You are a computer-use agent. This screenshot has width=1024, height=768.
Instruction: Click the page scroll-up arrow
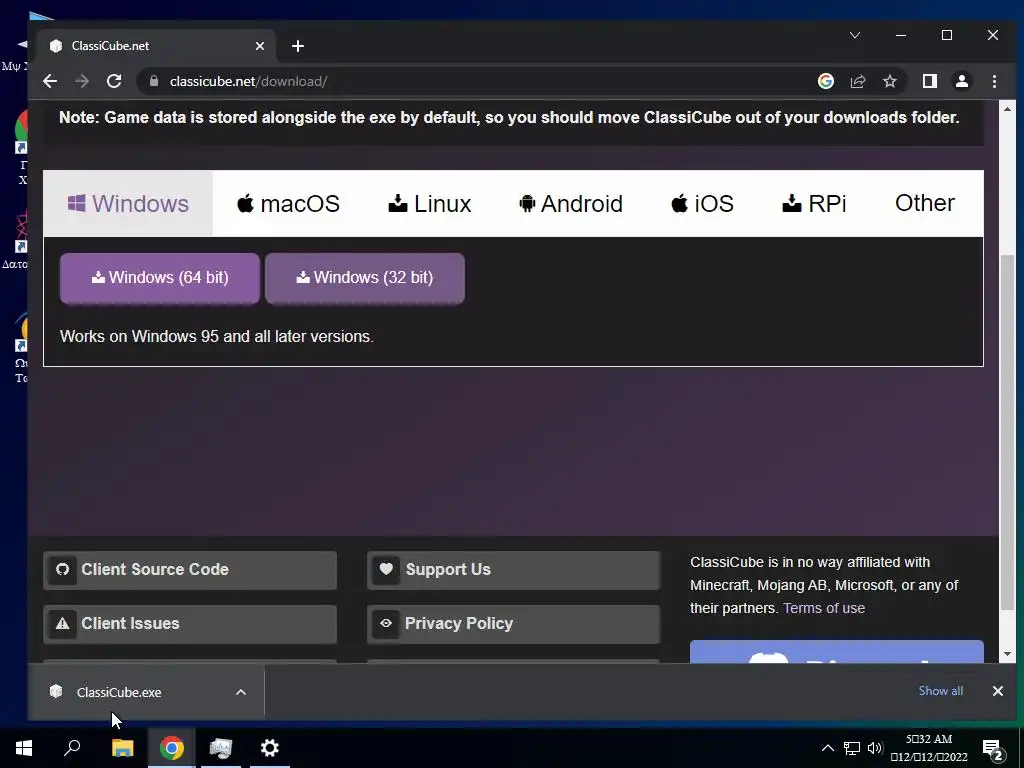(1008, 109)
